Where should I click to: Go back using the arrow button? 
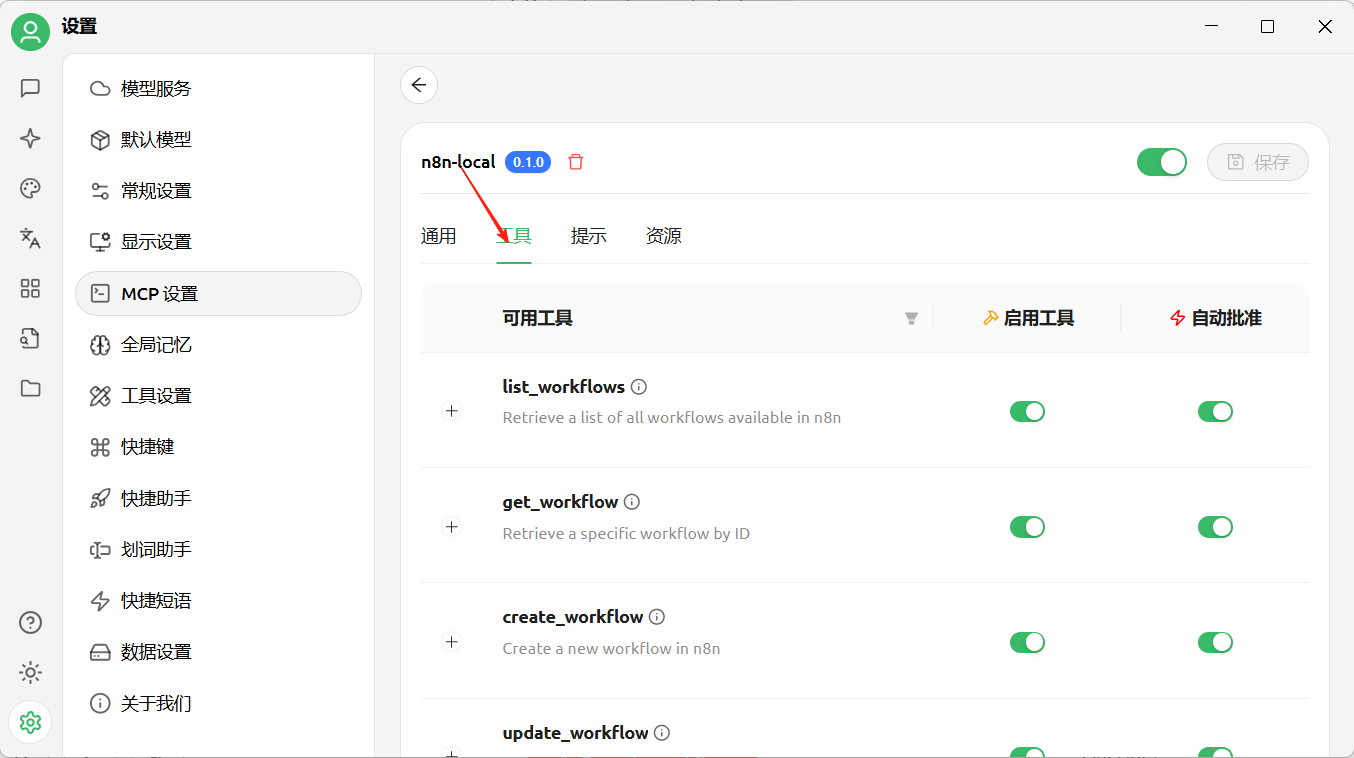419,85
